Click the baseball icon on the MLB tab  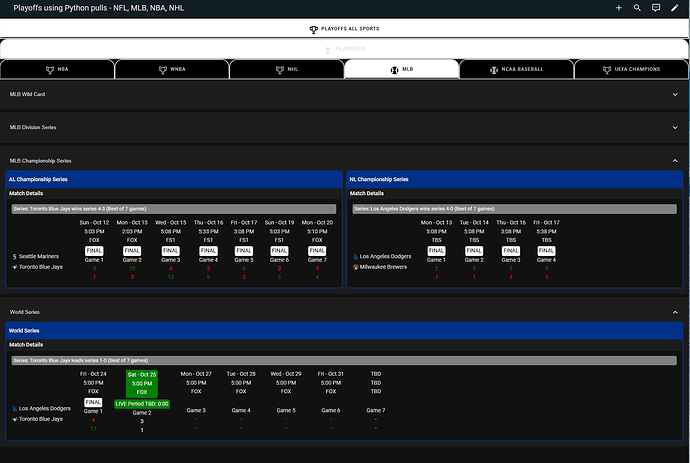click(x=394, y=70)
